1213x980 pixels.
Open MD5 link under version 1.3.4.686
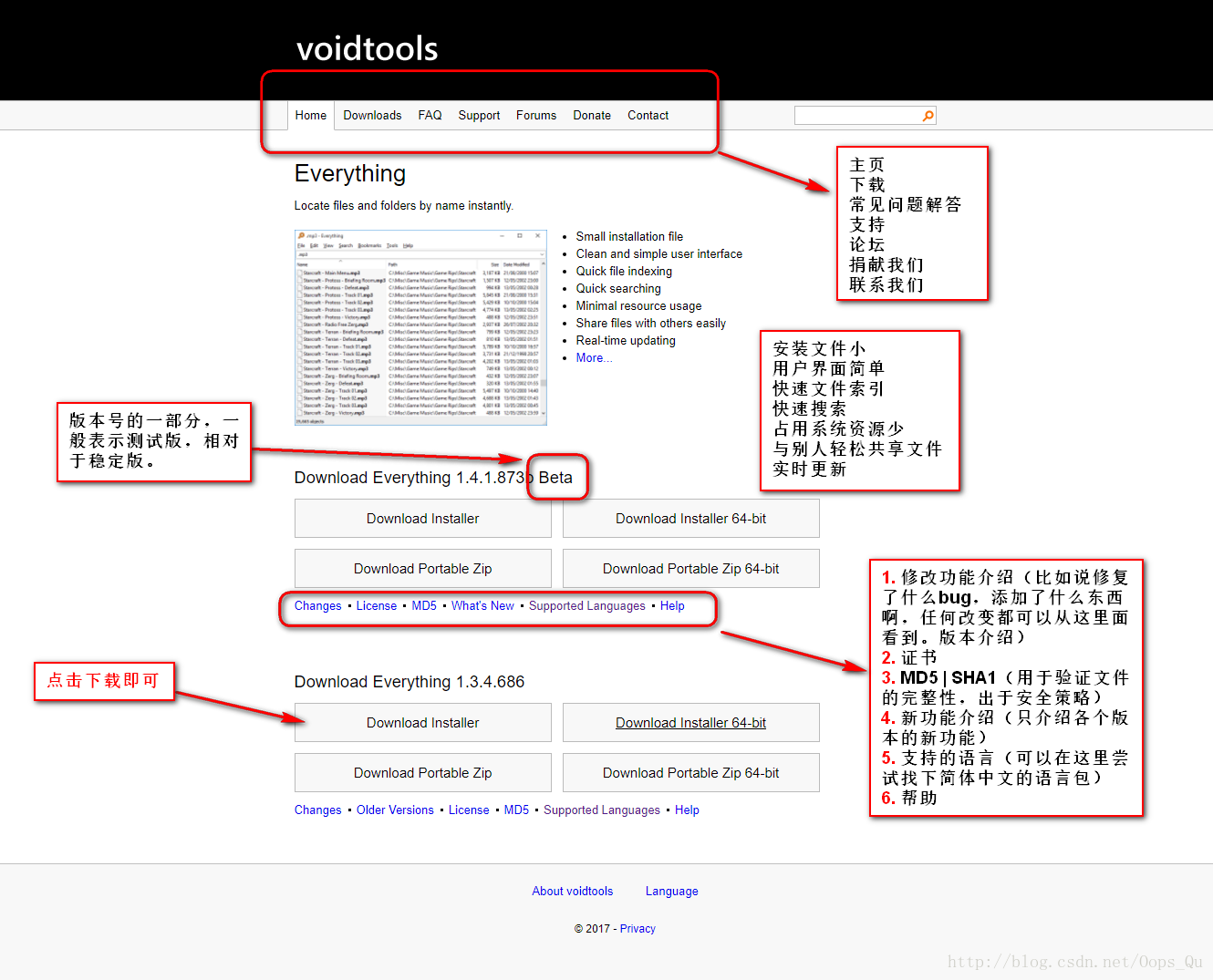[516, 810]
